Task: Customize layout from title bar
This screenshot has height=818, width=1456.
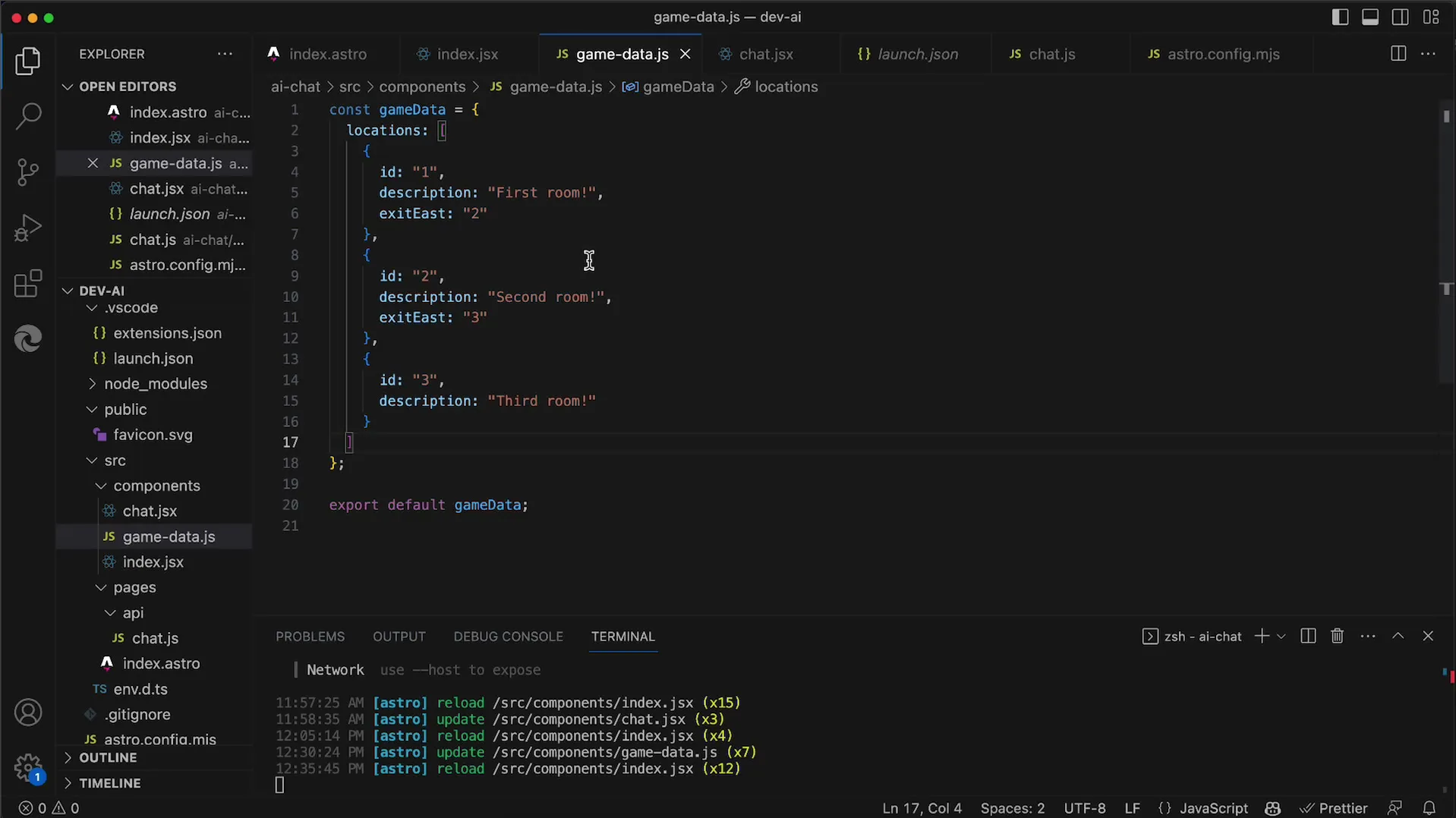Action: (x=1431, y=17)
